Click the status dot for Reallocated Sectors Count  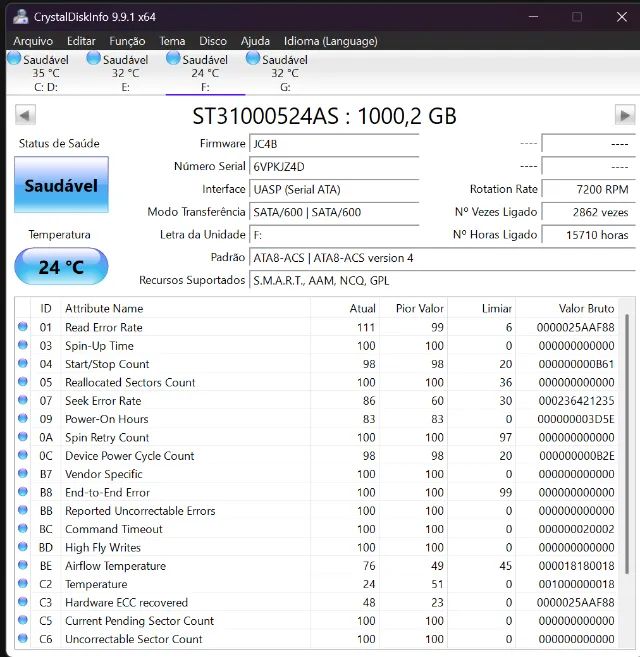pos(23,381)
